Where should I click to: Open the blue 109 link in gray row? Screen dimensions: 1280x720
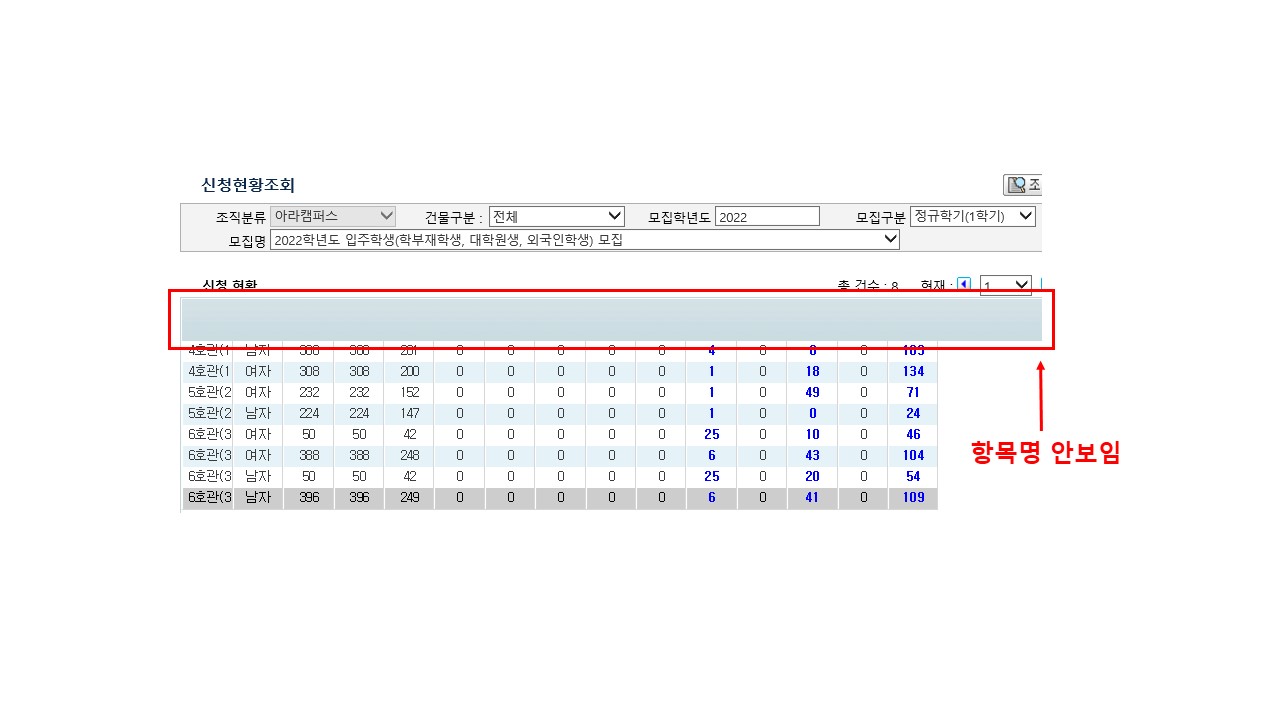912,497
